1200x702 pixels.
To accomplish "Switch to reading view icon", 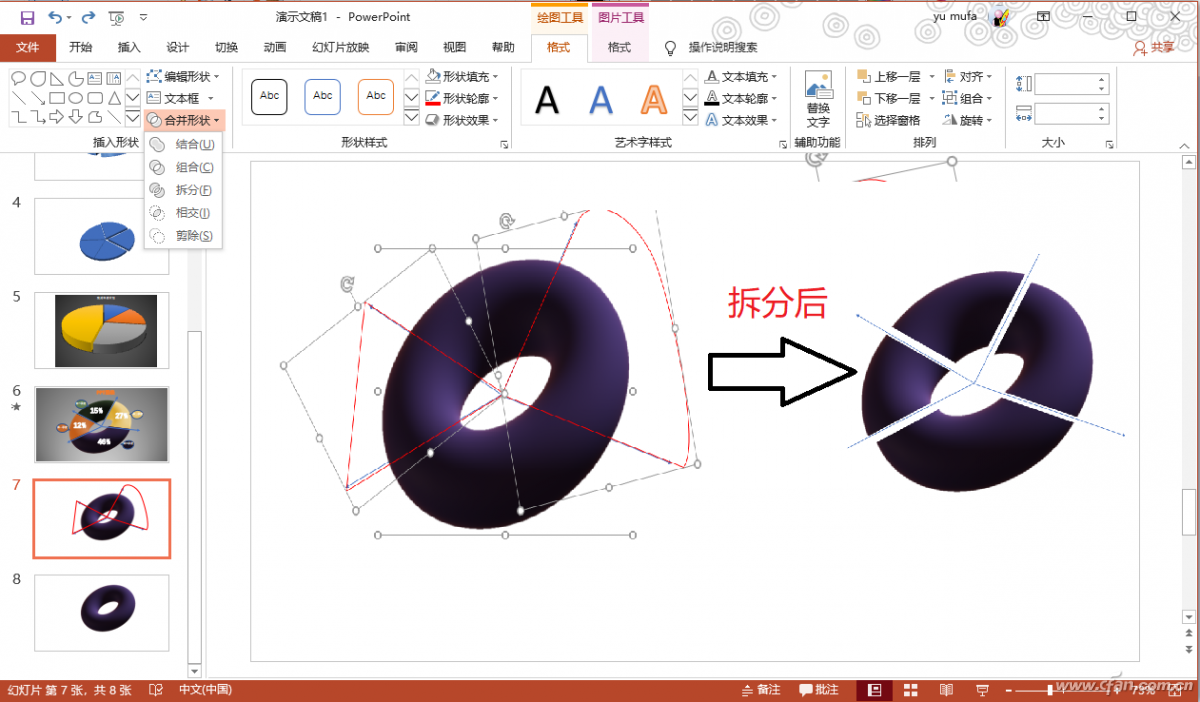I will point(946,690).
